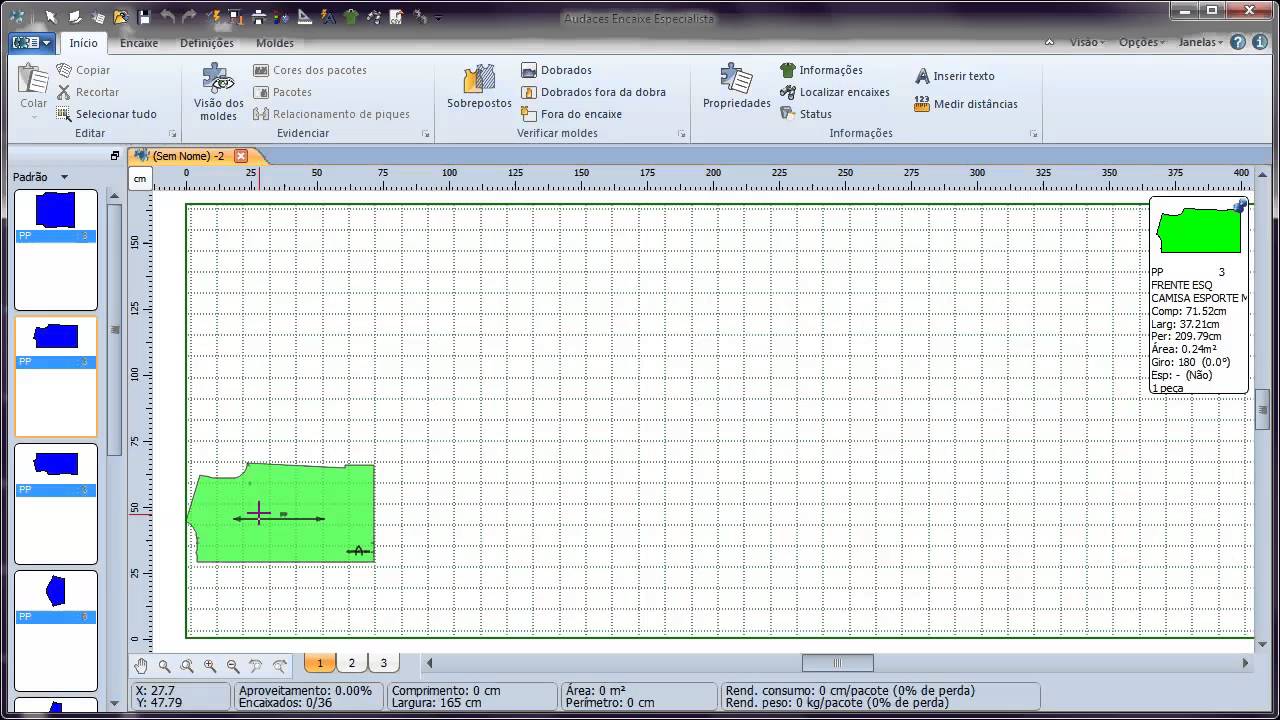This screenshot has width=1280, height=720.
Task: Click Inserir texto tool
Action: 955,76
